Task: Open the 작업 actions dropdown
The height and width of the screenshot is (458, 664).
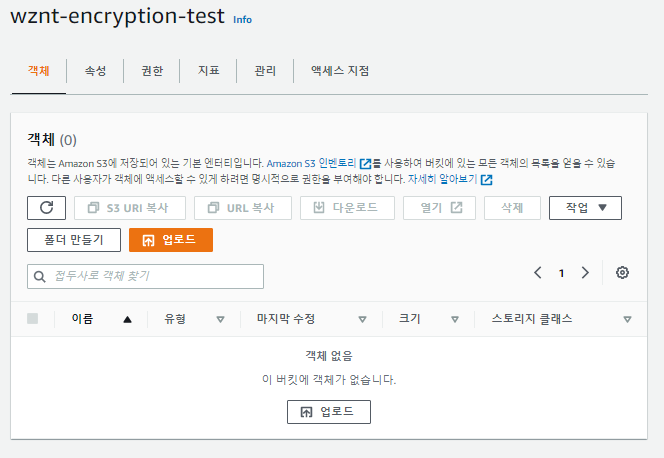Action: coord(585,208)
